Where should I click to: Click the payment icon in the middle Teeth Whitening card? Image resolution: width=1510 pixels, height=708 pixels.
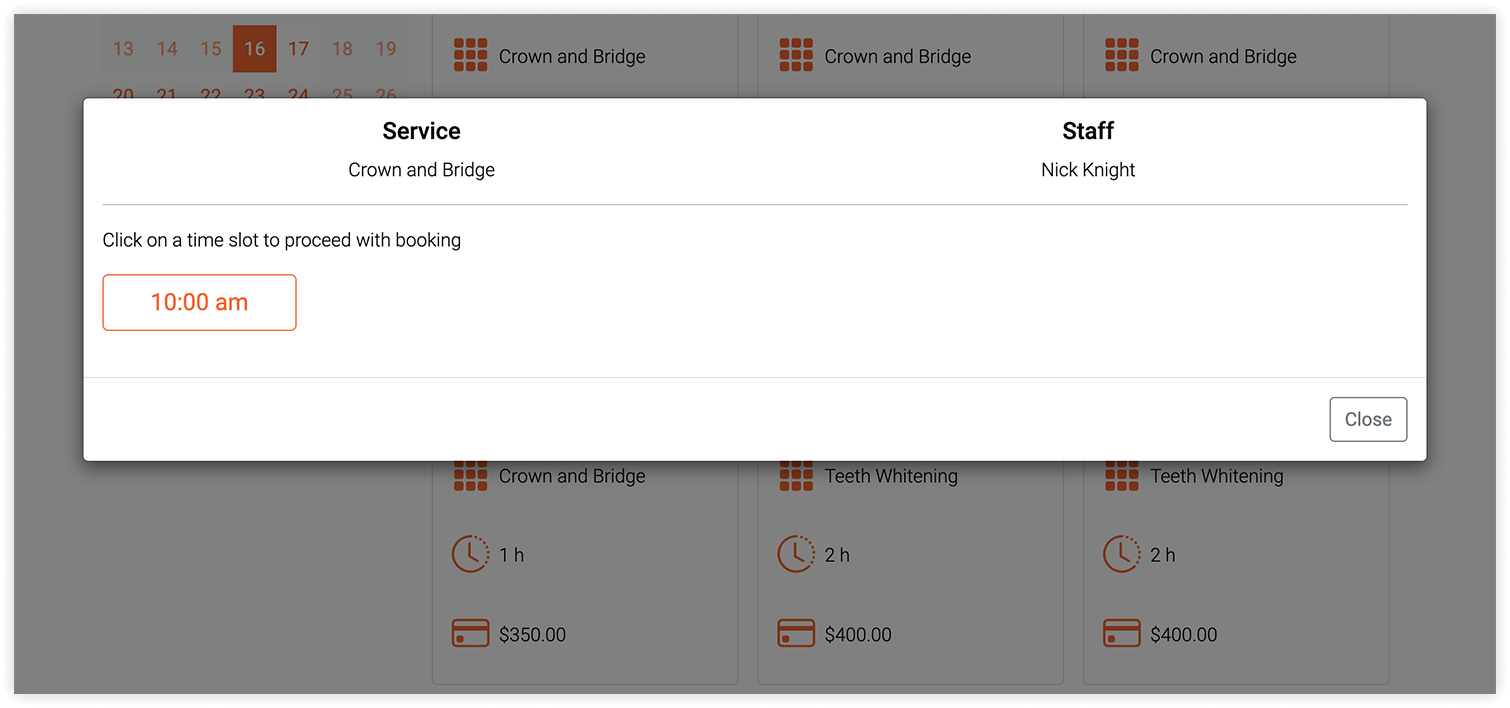[x=797, y=634]
